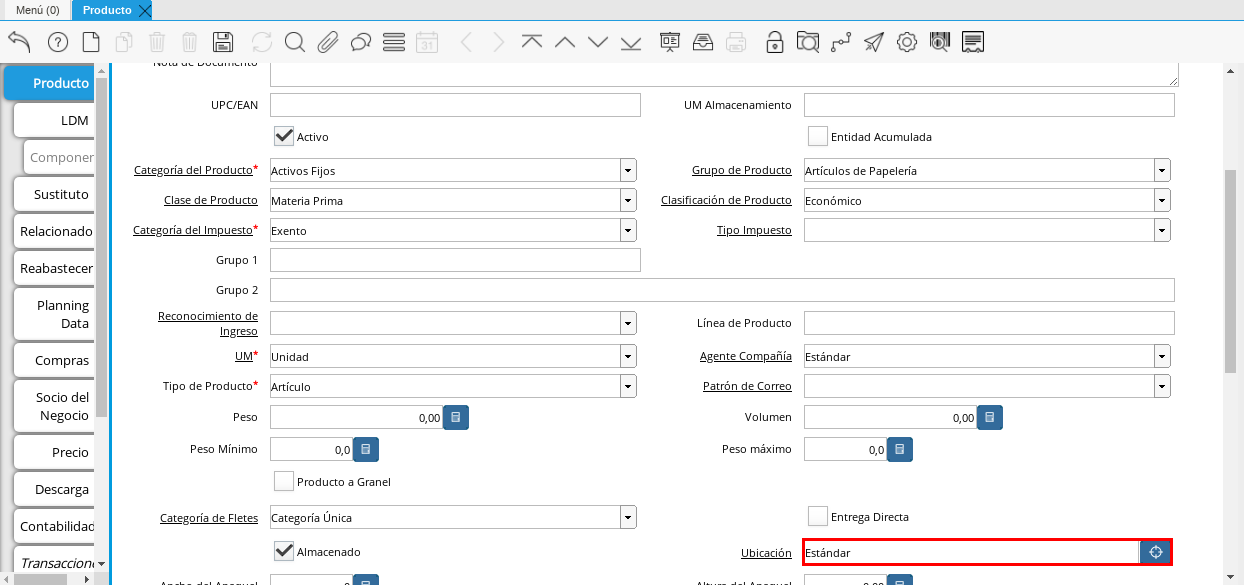Open chat with the speech bubbles icon
1244x585 pixels.
361,42
